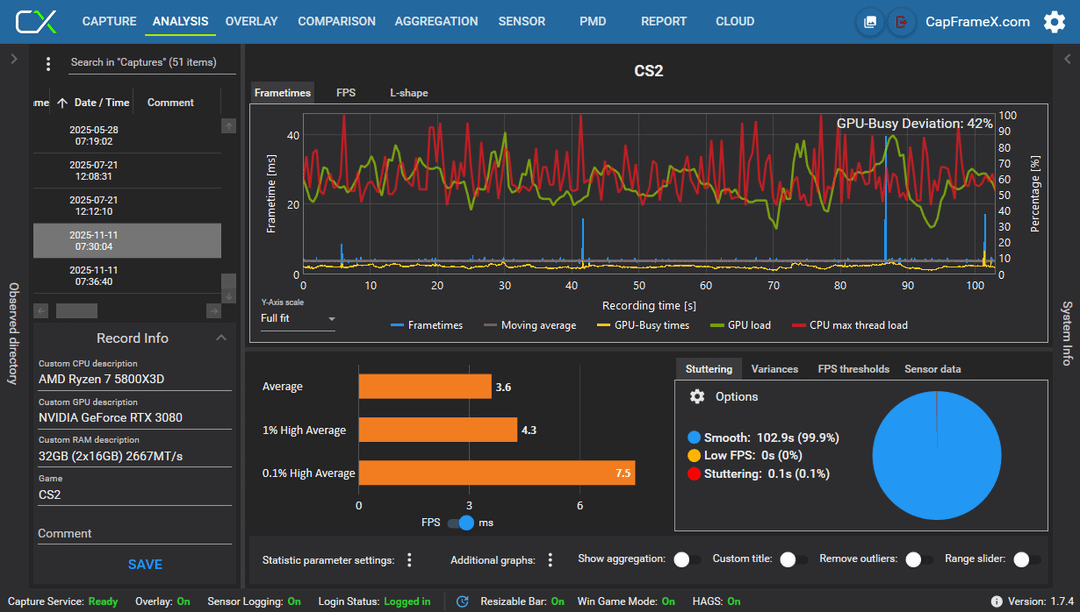Toggle the Range slider switch

click(x=1026, y=560)
